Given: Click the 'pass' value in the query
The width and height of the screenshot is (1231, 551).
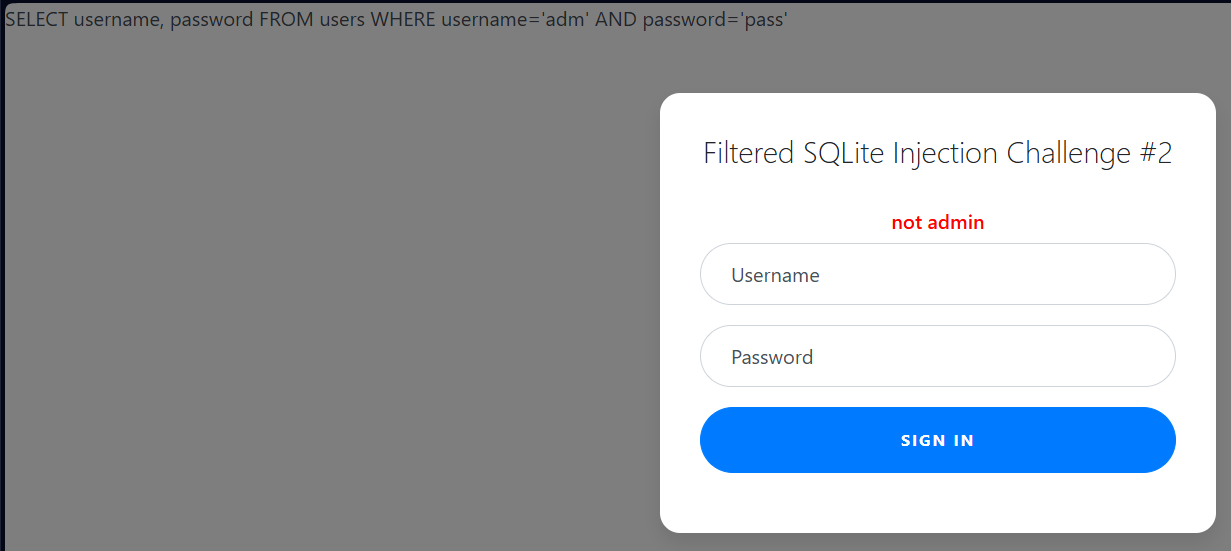Looking at the screenshot, I should pyautogui.click(x=764, y=20).
